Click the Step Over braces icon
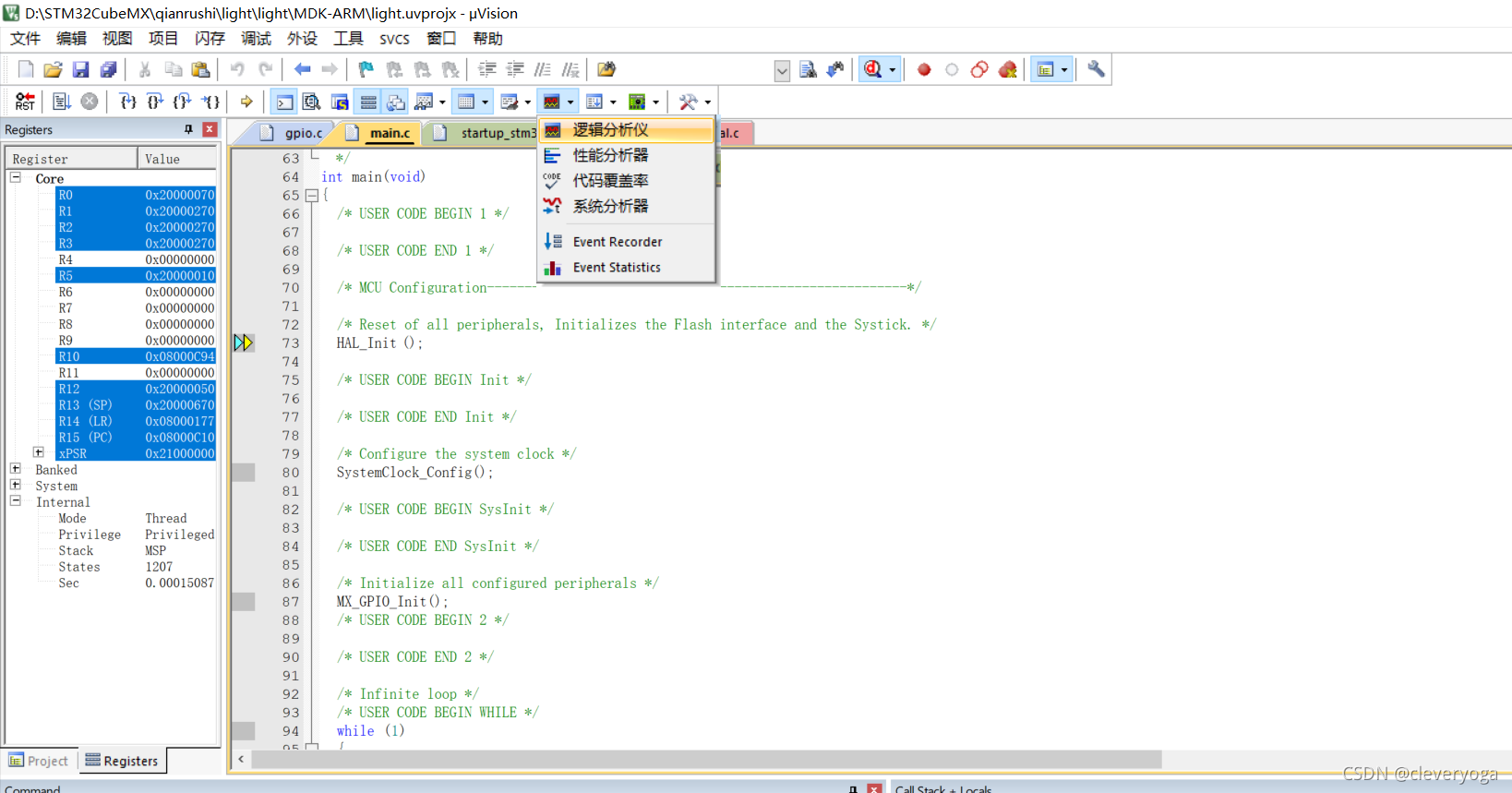 (156, 102)
